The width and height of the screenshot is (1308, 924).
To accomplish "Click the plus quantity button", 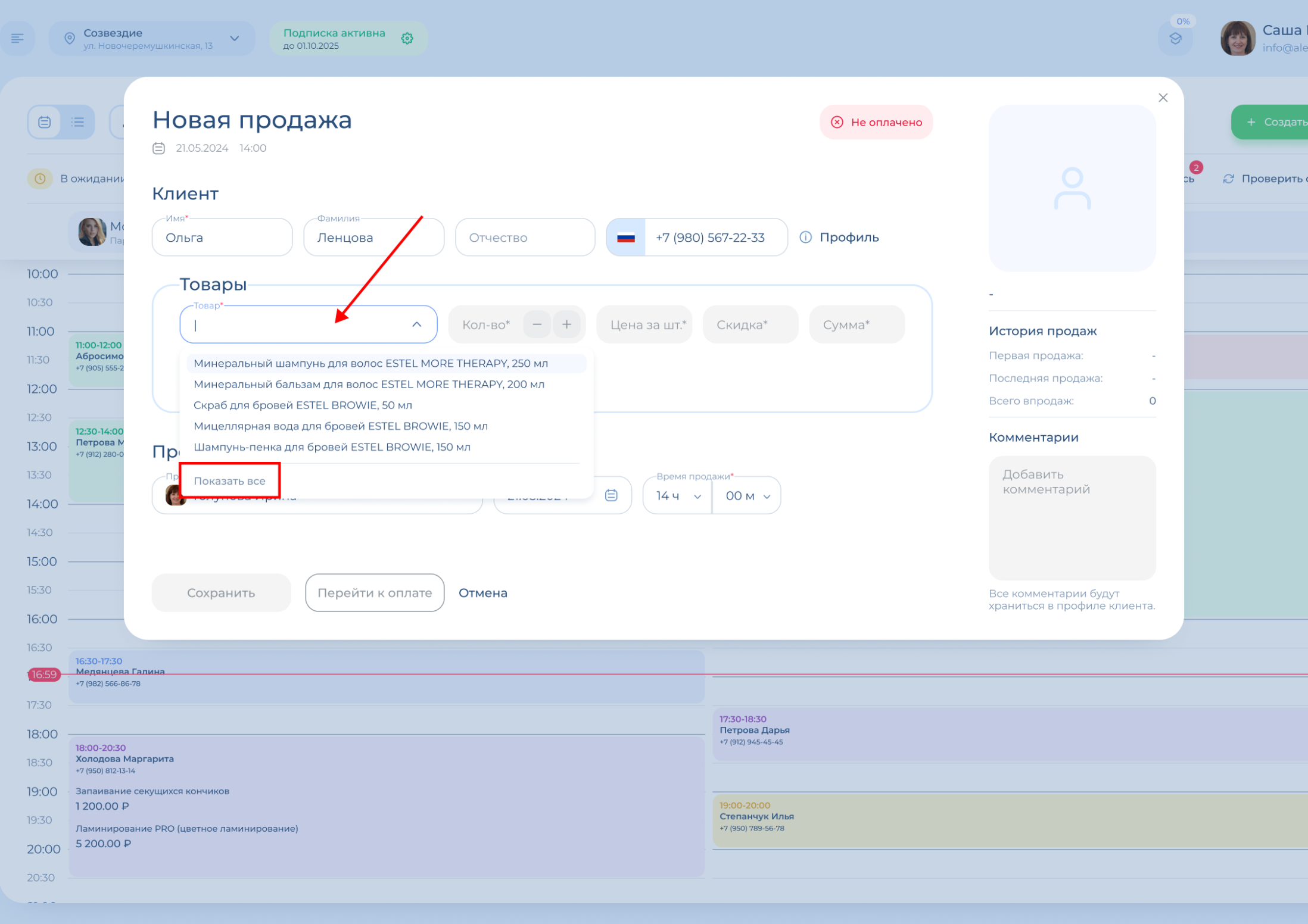I will click(566, 324).
